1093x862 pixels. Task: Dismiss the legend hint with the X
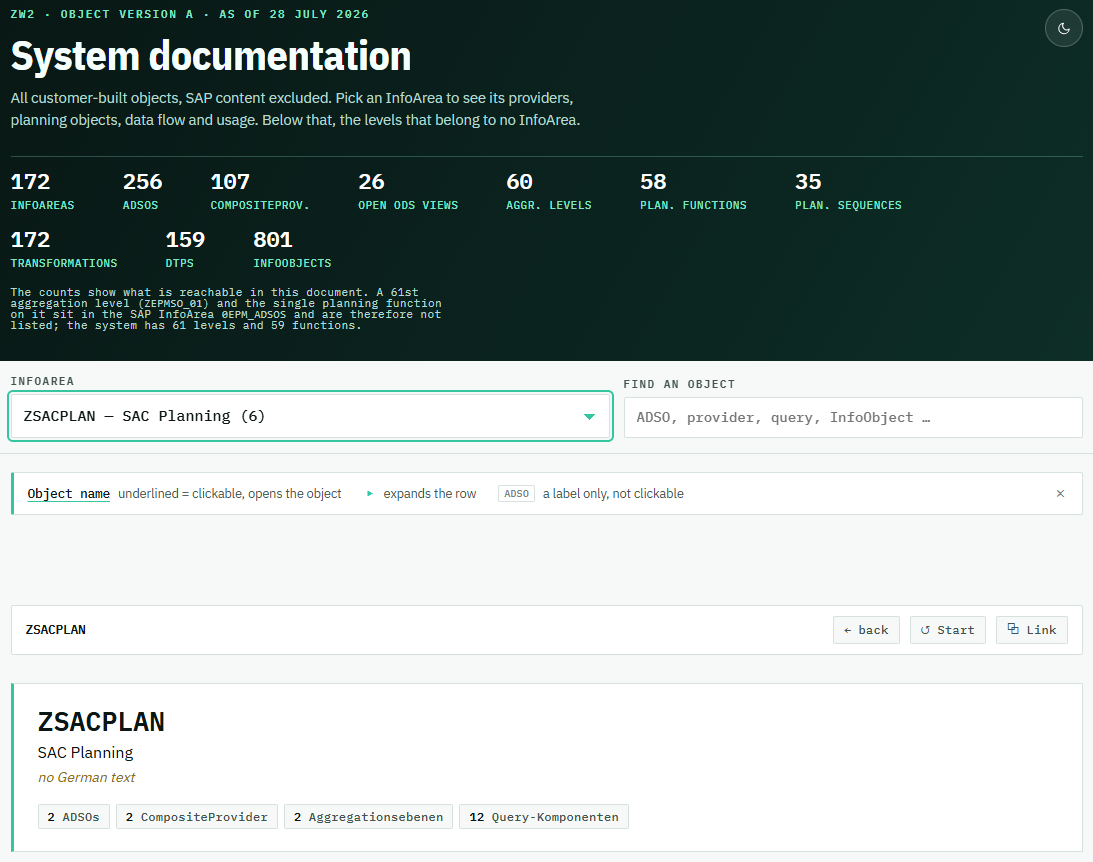pyautogui.click(x=1060, y=493)
